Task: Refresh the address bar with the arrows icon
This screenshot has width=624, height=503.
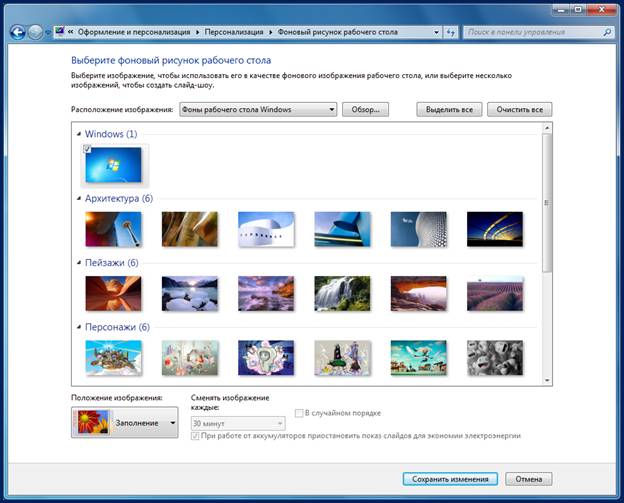Action: [450, 32]
